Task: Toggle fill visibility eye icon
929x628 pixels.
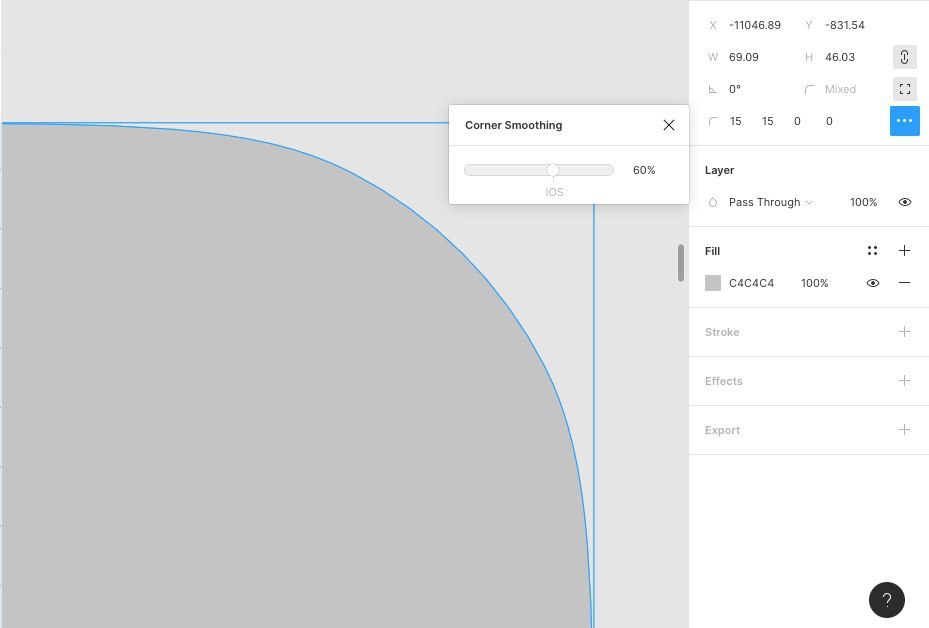Action: point(872,283)
